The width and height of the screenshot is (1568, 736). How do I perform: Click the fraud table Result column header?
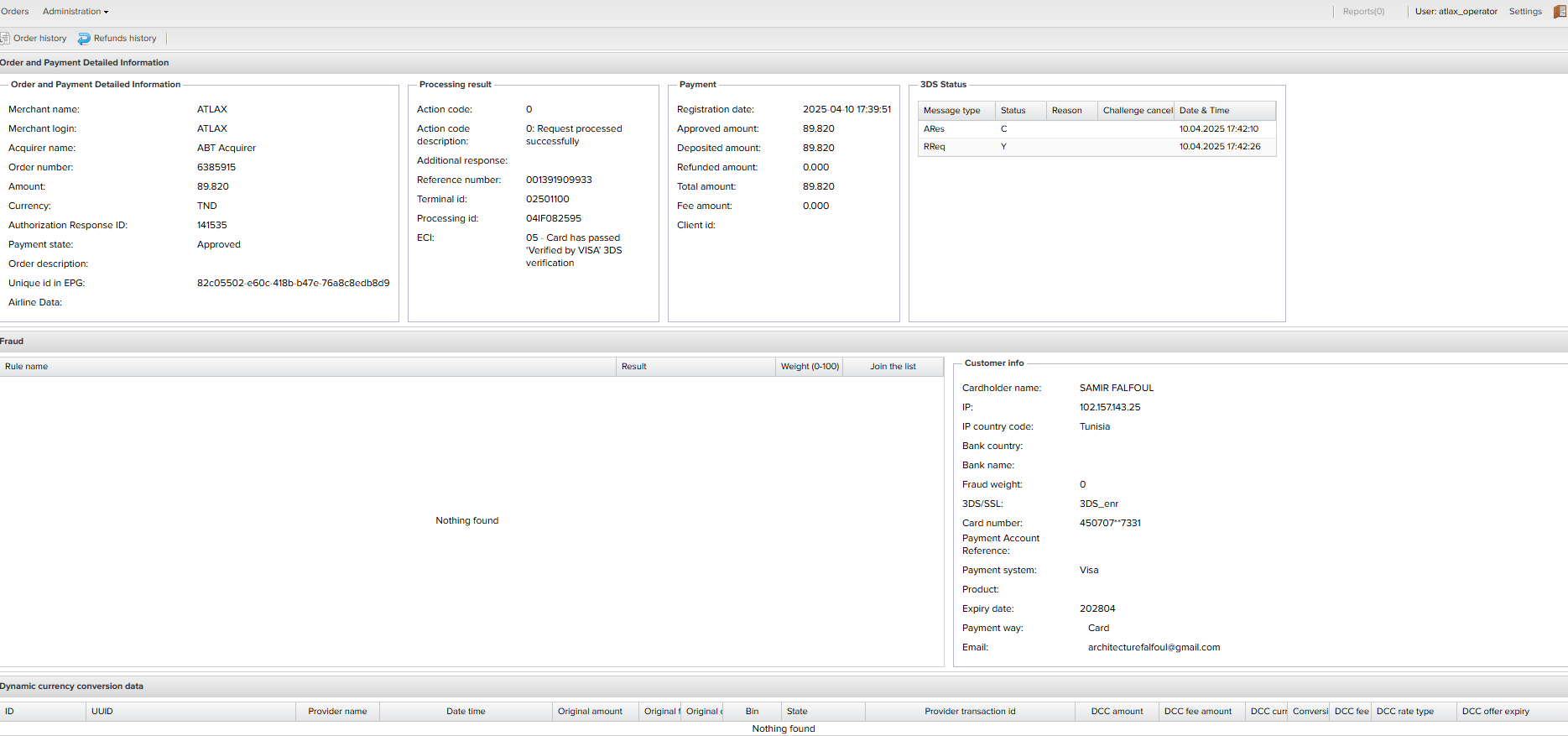tap(634, 367)
